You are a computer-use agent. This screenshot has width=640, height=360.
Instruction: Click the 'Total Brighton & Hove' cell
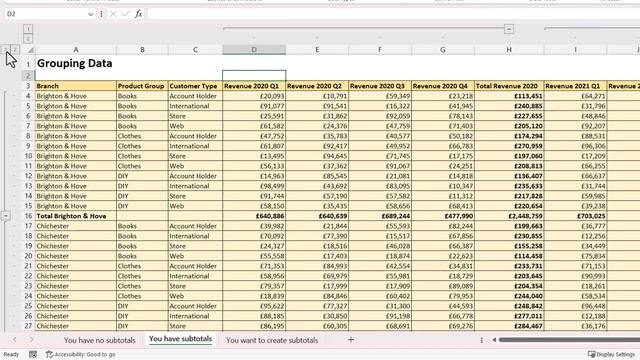[76, 216]
